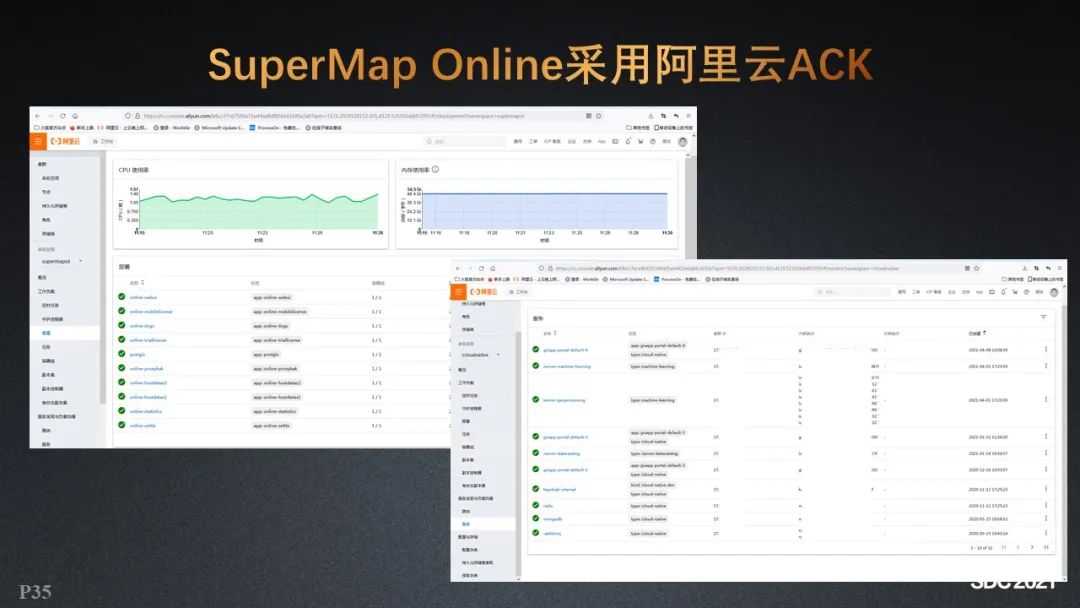Viewport: 1080px width, 608px height.
Task: Open more actions for the keycloak-internal row
Action: point(1046,489)
